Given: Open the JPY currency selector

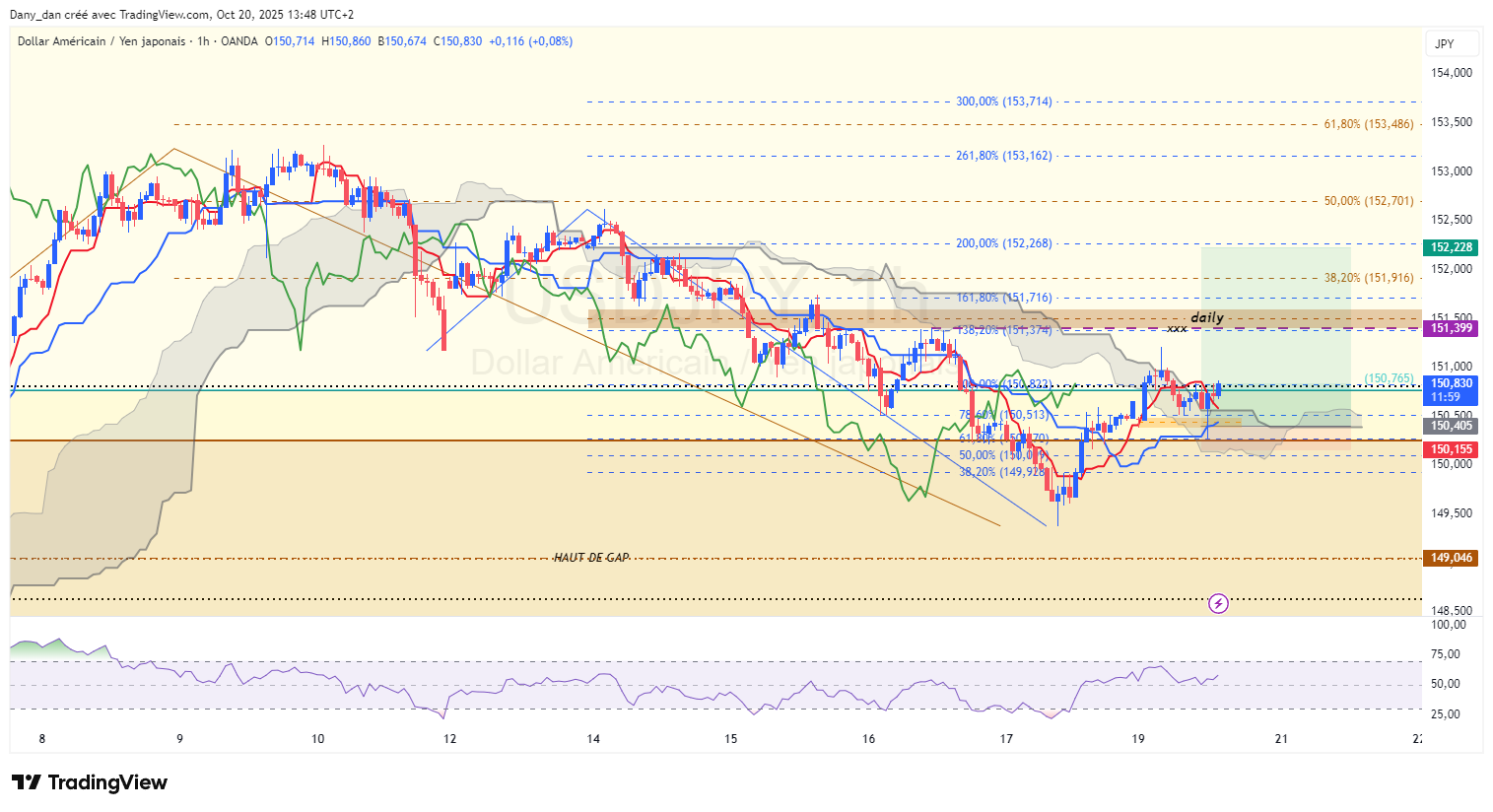Looking at the screenshot, I should point(1452,43).
